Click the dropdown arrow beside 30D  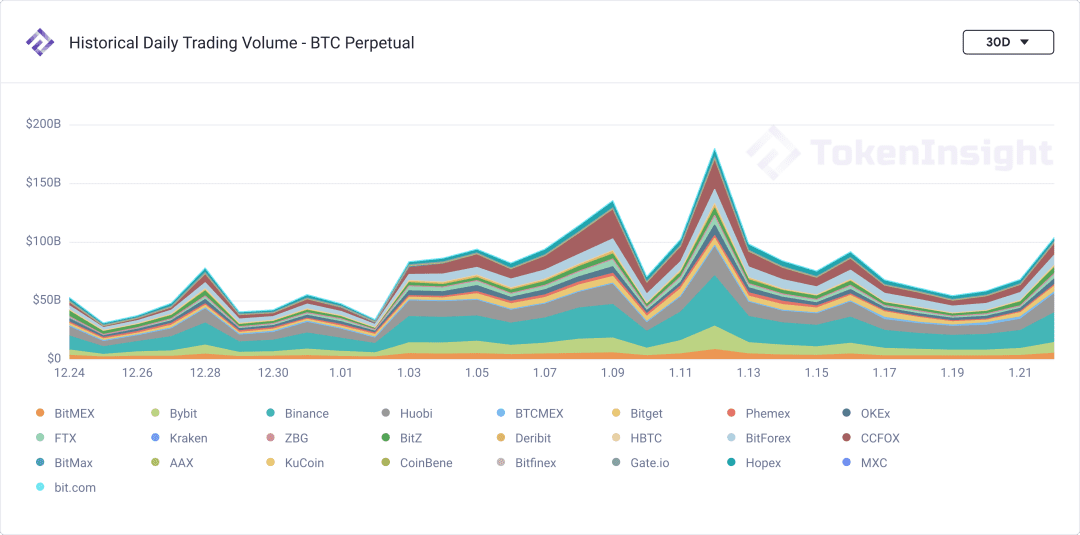click(x=1024, y=42)
